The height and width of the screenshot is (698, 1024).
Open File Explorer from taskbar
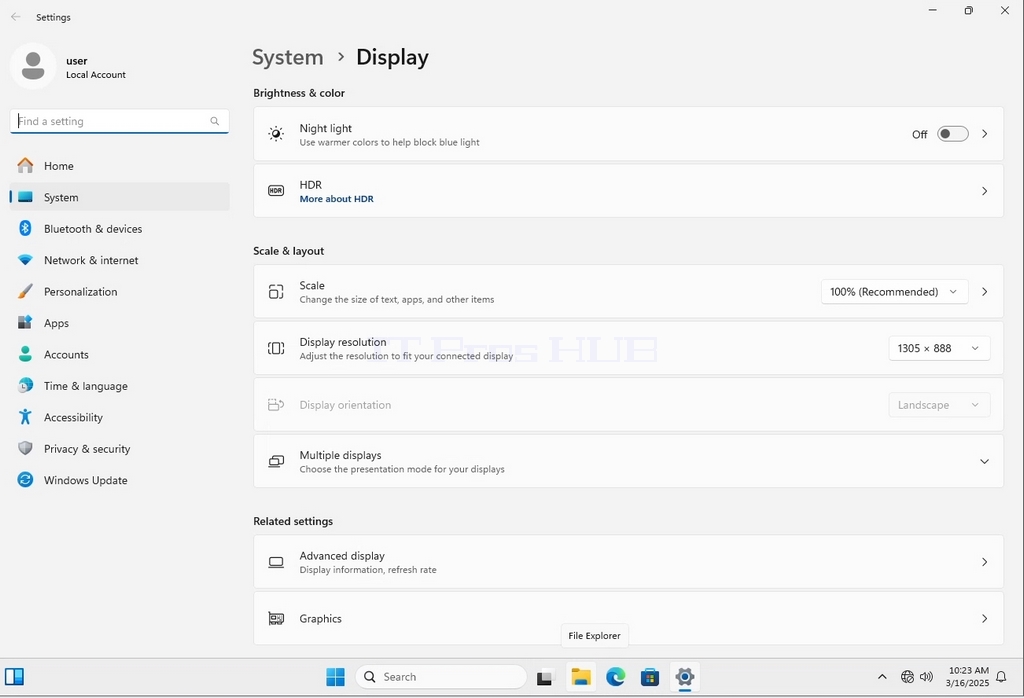(x=581, y=677)
